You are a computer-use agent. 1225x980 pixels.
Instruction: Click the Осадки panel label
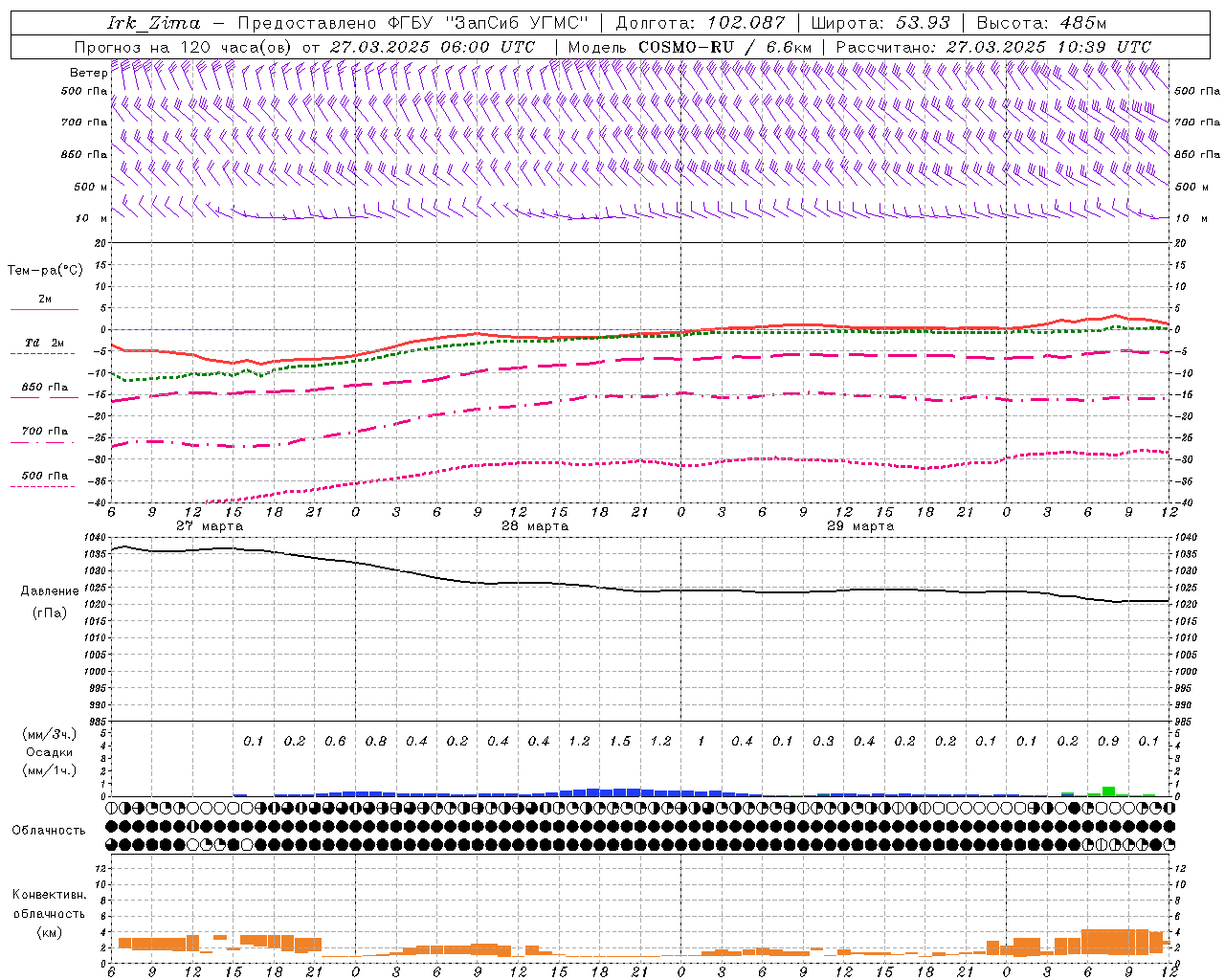[x=49, y=752]
